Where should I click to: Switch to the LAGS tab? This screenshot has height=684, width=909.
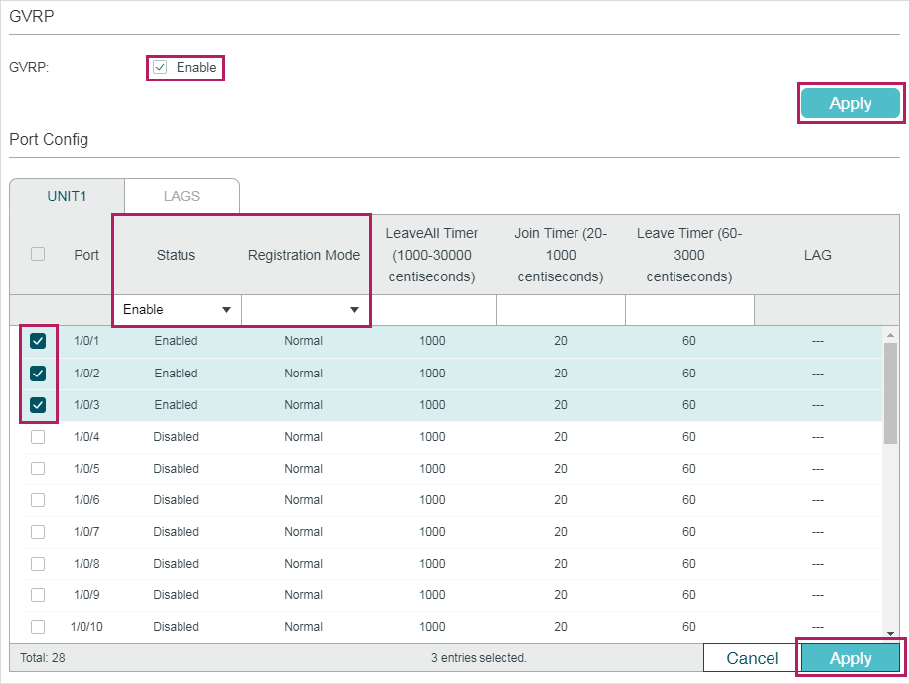tap(181, 197)
